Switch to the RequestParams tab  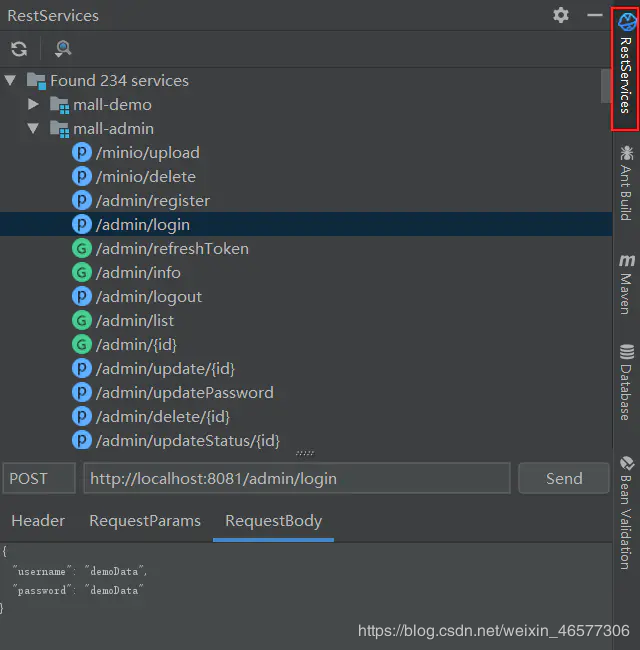[x=145, y=521]
